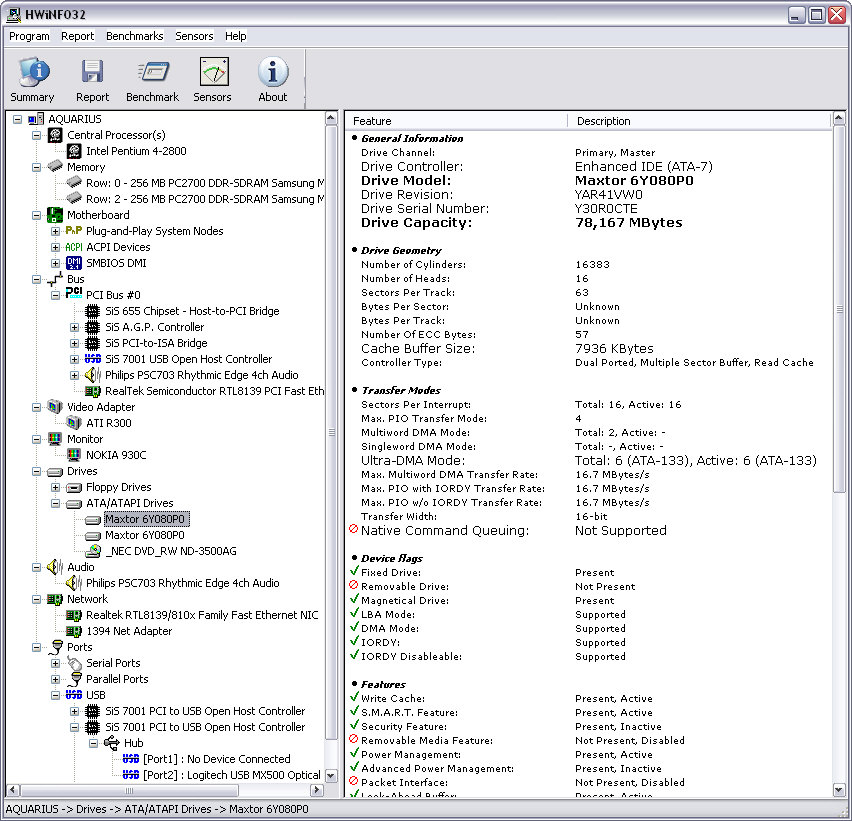The image size is (852, 821).
Task: Click the PCI Bus #0 icon
Action: pyautogui.click(x=74, y=294)
